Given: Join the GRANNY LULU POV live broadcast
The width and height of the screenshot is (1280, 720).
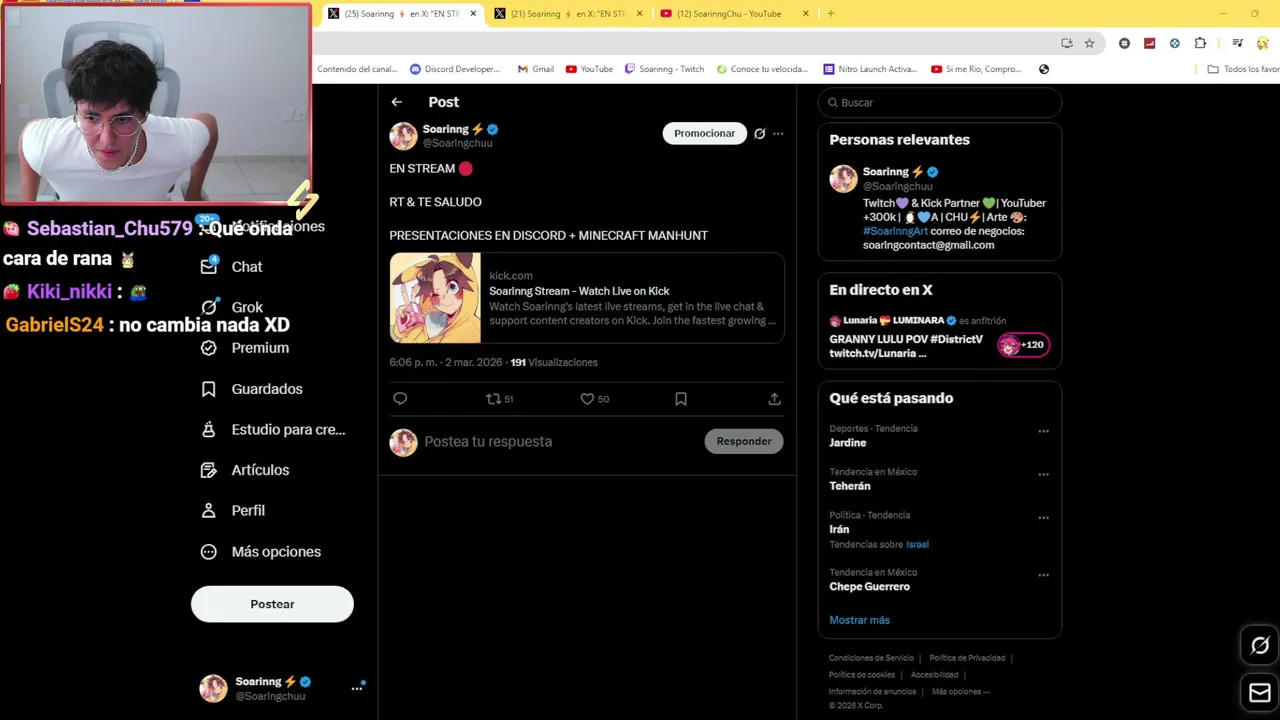Looking at the screenshot, I should point(906,346).
